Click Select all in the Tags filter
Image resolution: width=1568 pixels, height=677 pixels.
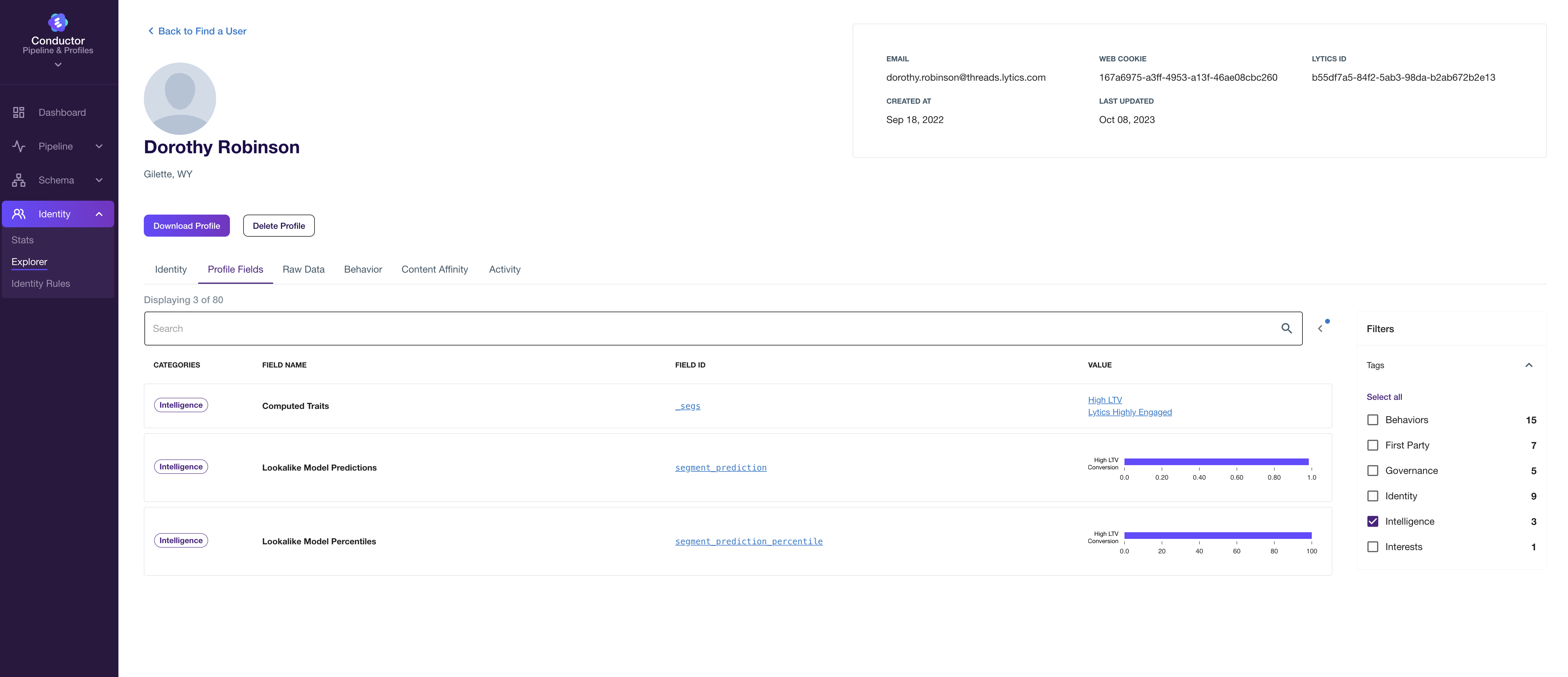point(1384,397)
